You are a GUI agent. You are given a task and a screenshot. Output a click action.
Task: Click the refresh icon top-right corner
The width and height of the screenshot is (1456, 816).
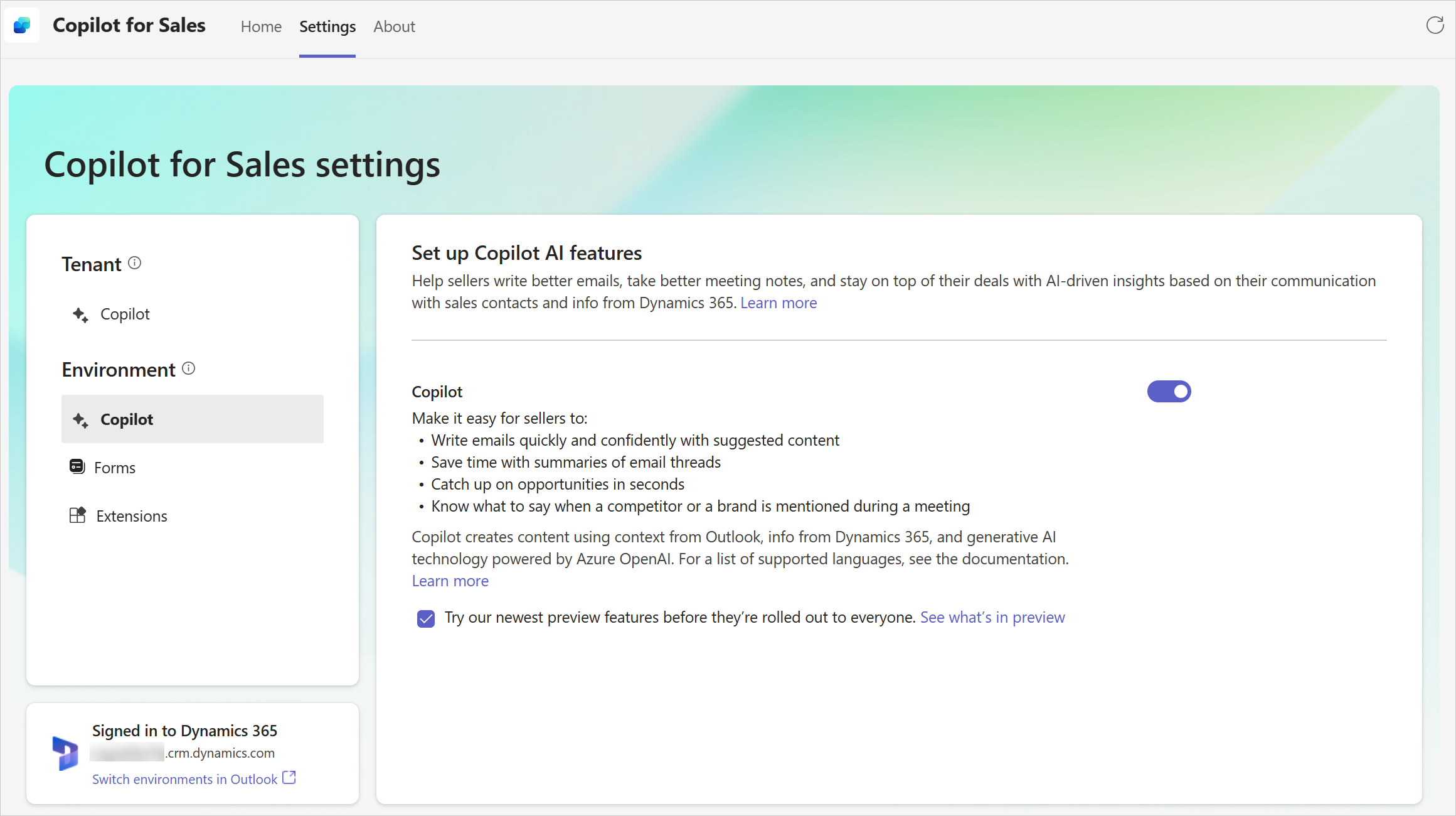pyautogui.click(x=1435, y=25)
